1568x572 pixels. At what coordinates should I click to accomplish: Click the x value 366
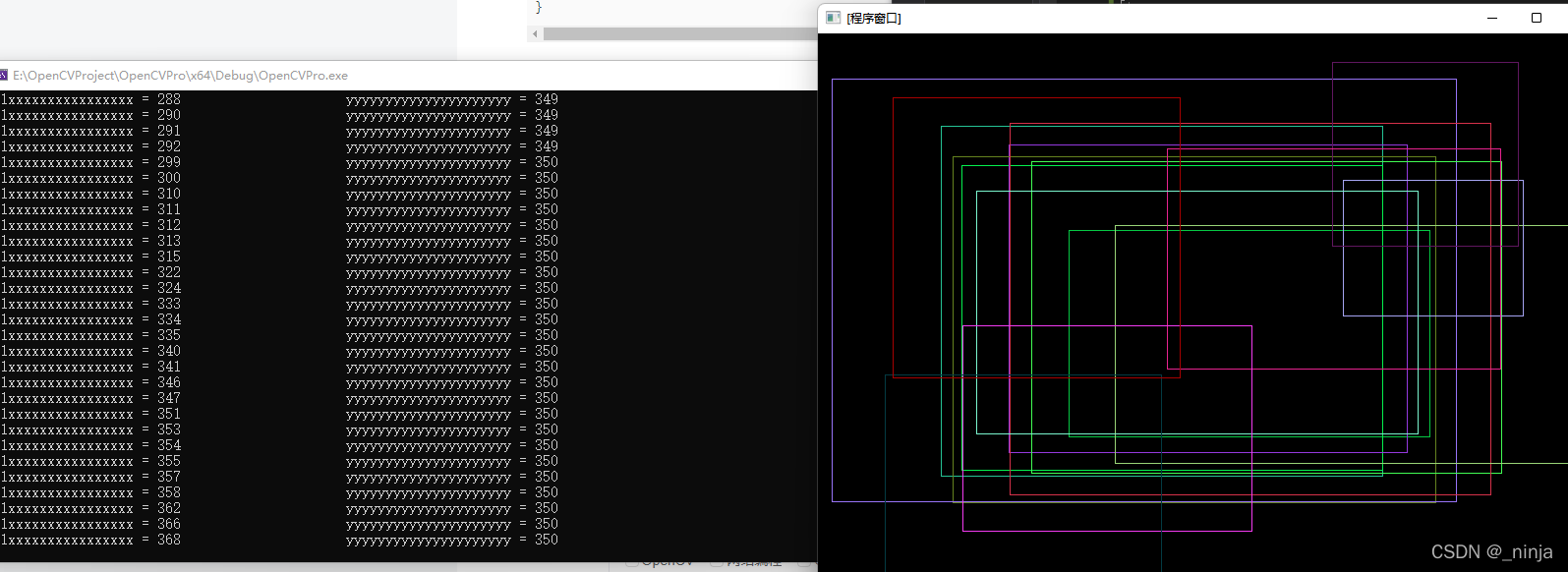coord(169,524)
